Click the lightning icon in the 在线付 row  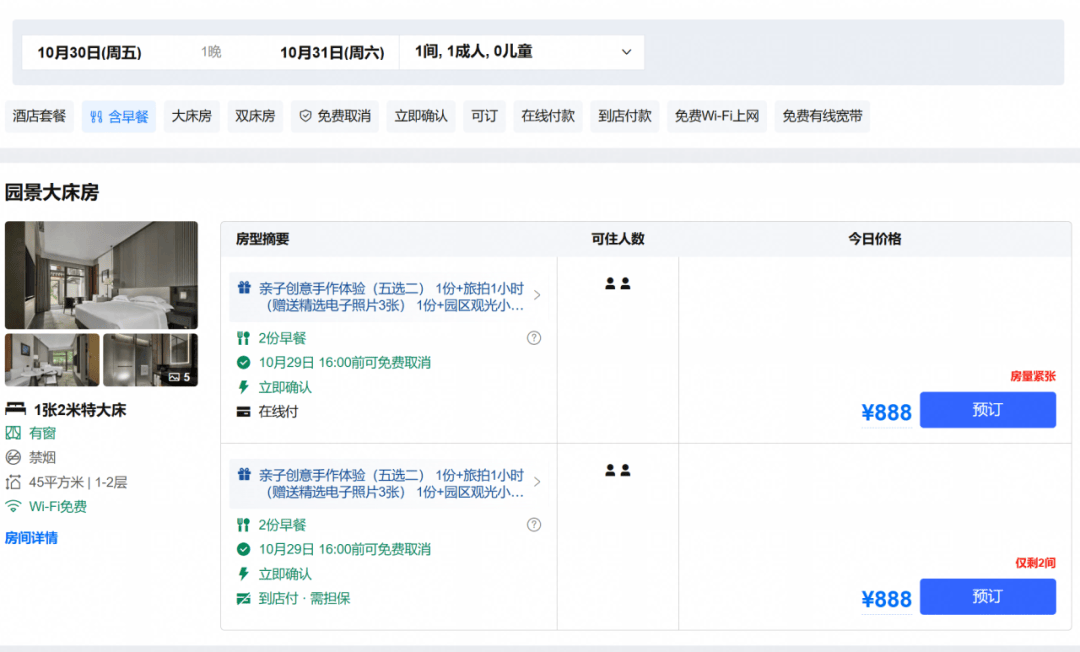click(243, 387)
